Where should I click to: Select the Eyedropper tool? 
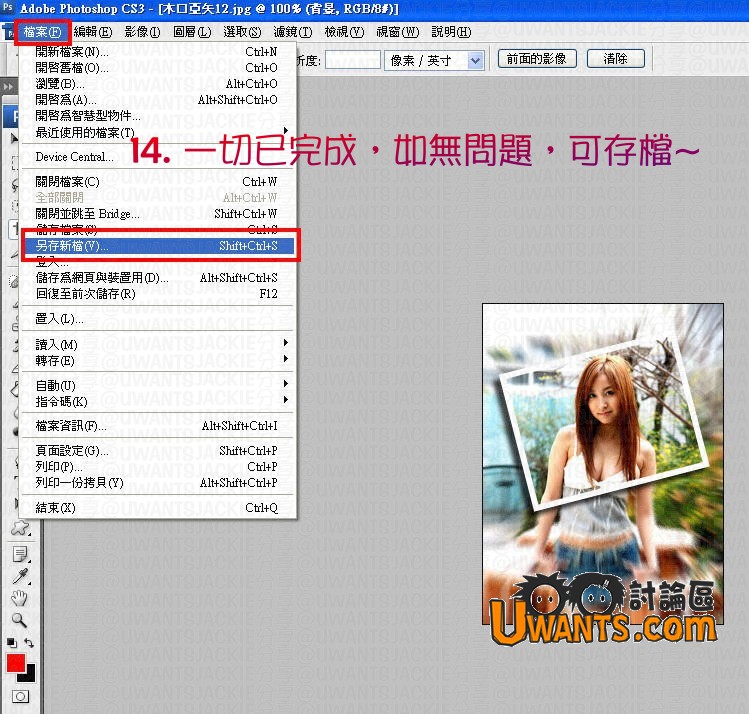(20, 577)
